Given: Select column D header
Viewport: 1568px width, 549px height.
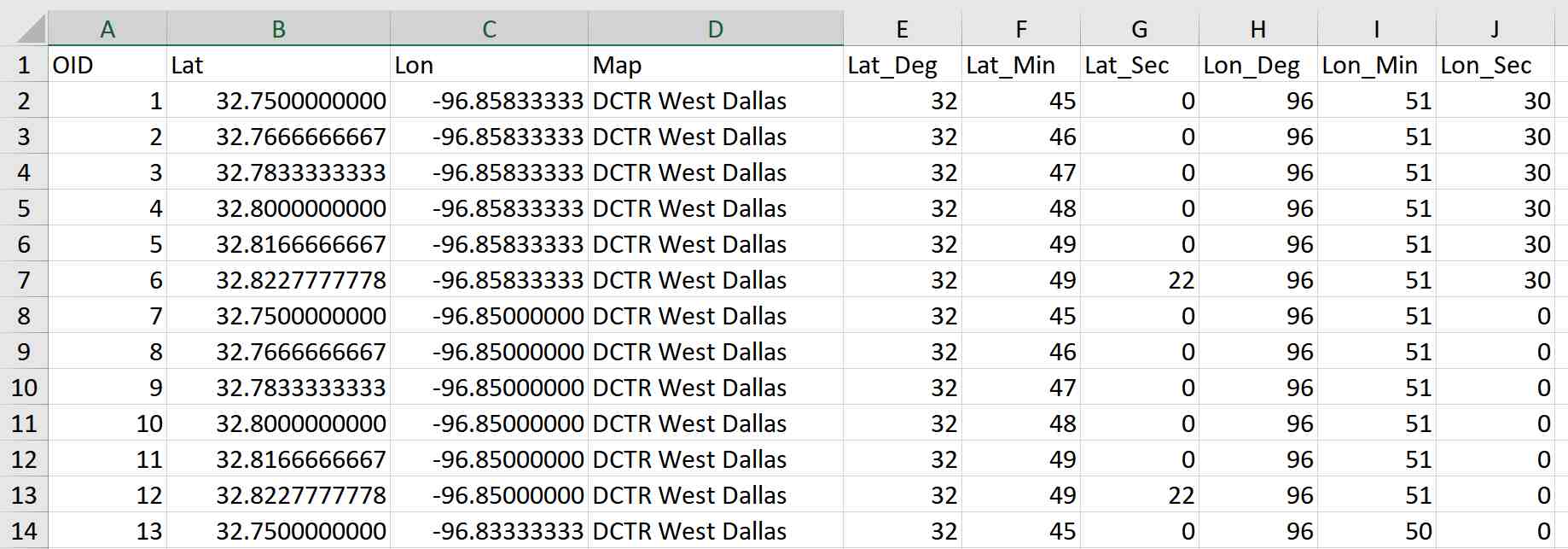Looking at the screenshot, I should [x=715, y=29].
